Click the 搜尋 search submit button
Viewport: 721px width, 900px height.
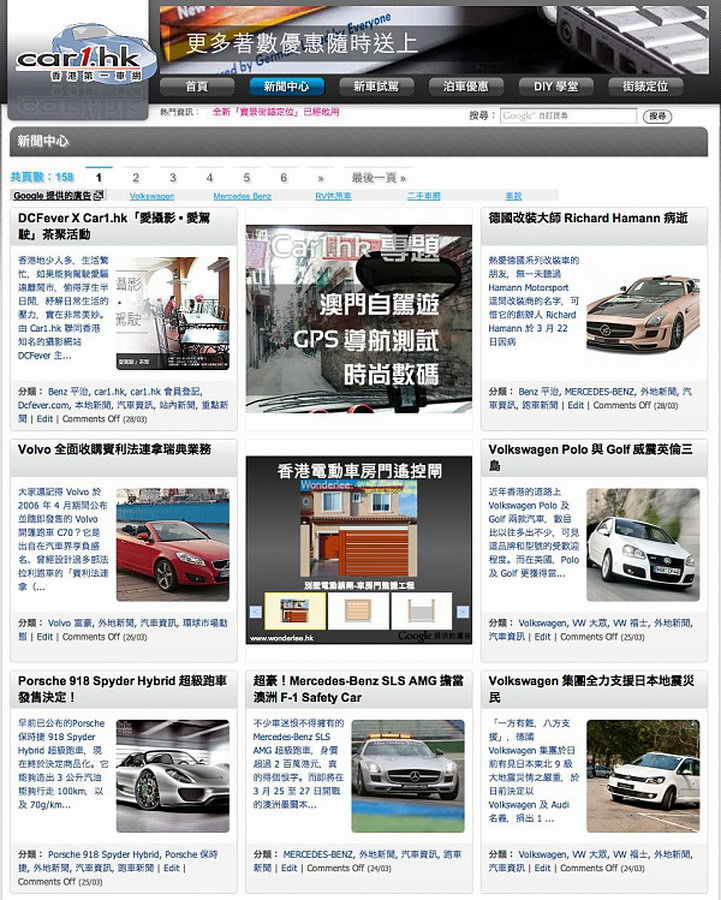point(656,117)
